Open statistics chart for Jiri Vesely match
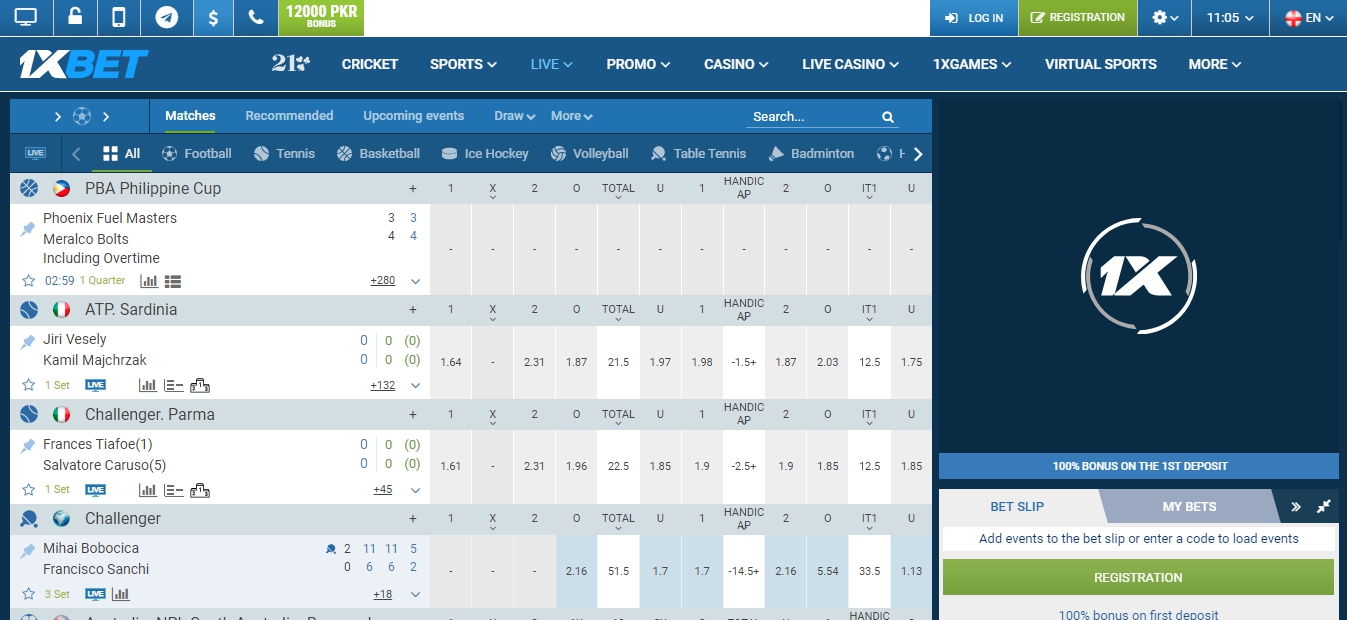 (x=147, y=385)
